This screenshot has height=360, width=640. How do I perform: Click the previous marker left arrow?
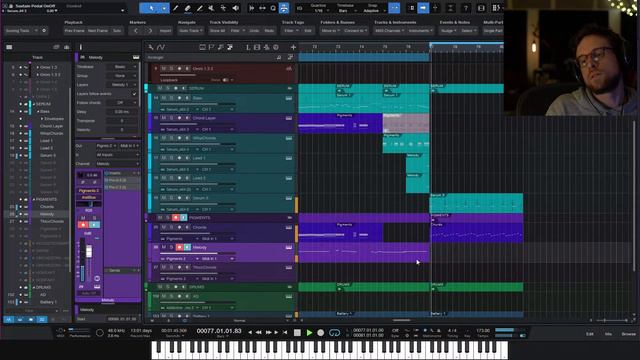click(136, 31)
